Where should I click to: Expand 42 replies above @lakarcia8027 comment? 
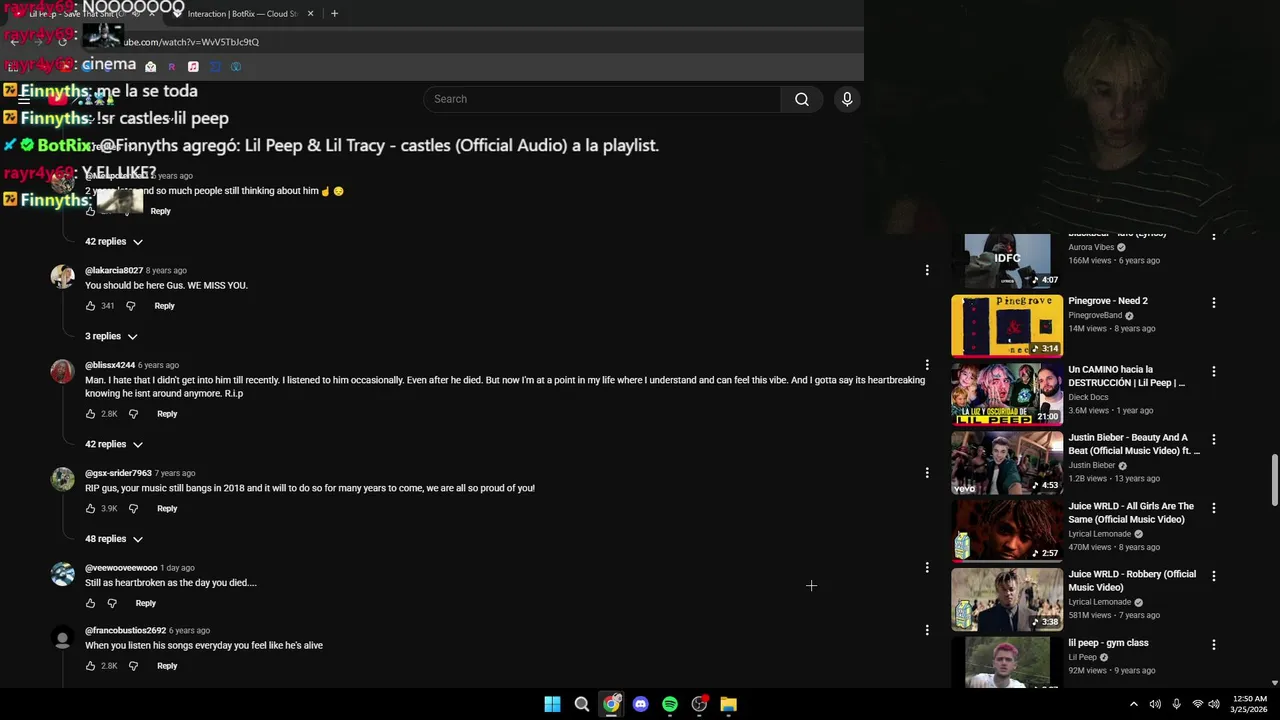tap(114, 242)
